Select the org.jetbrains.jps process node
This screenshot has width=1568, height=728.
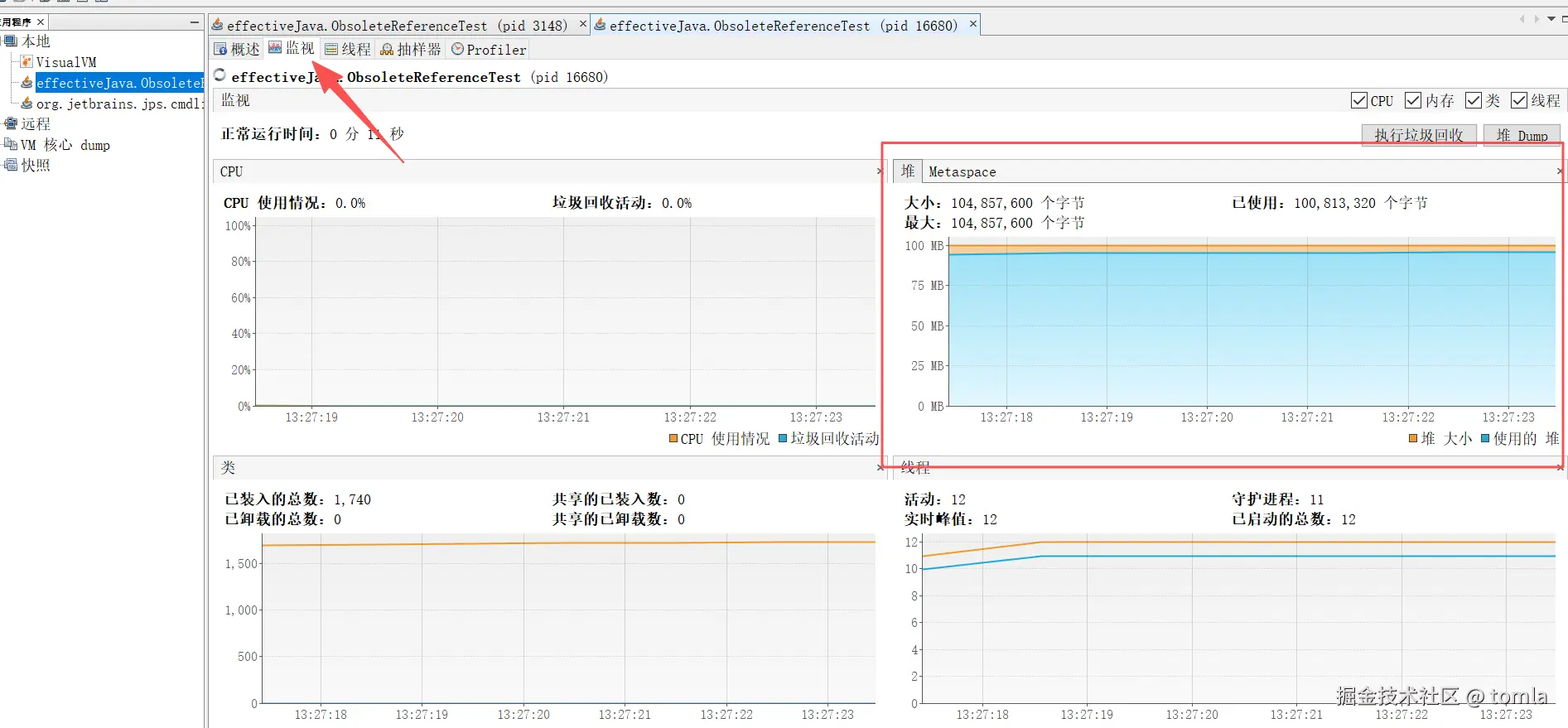click(x=112, y=104)
